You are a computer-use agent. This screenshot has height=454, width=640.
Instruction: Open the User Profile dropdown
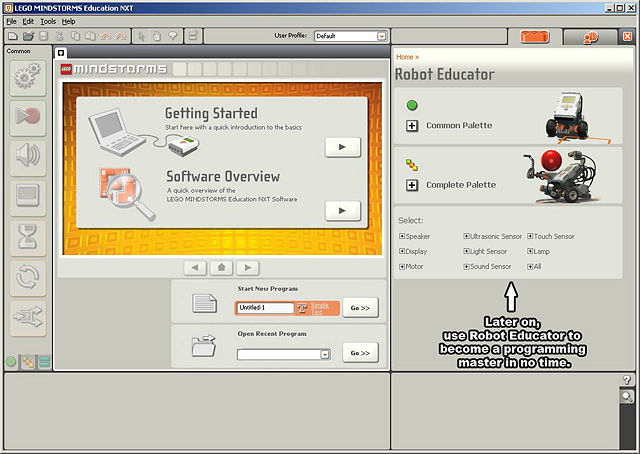[x=381, y=36]
